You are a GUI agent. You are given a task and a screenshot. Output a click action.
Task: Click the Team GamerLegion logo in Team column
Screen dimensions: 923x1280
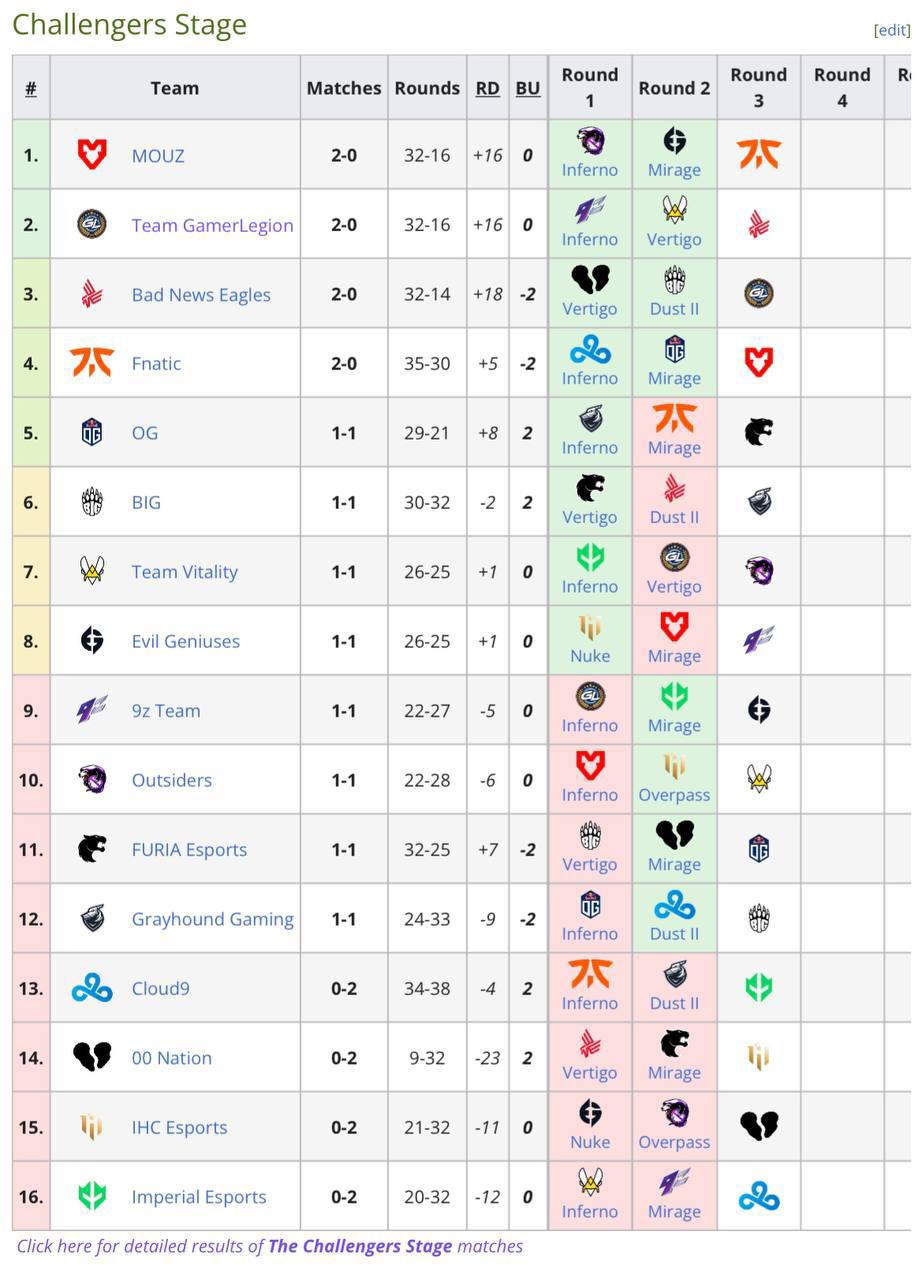(92, 224)
